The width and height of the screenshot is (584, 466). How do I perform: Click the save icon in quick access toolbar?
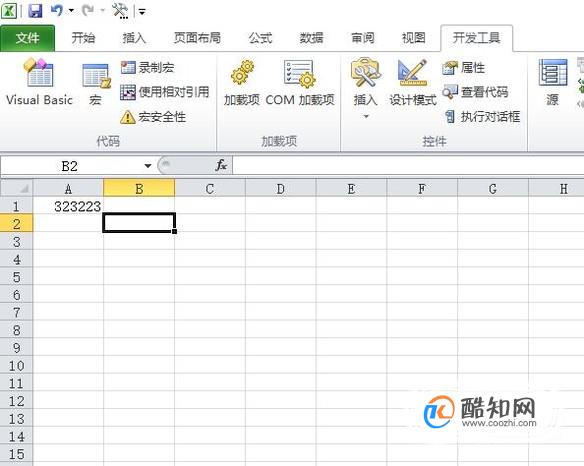(35, 11)
